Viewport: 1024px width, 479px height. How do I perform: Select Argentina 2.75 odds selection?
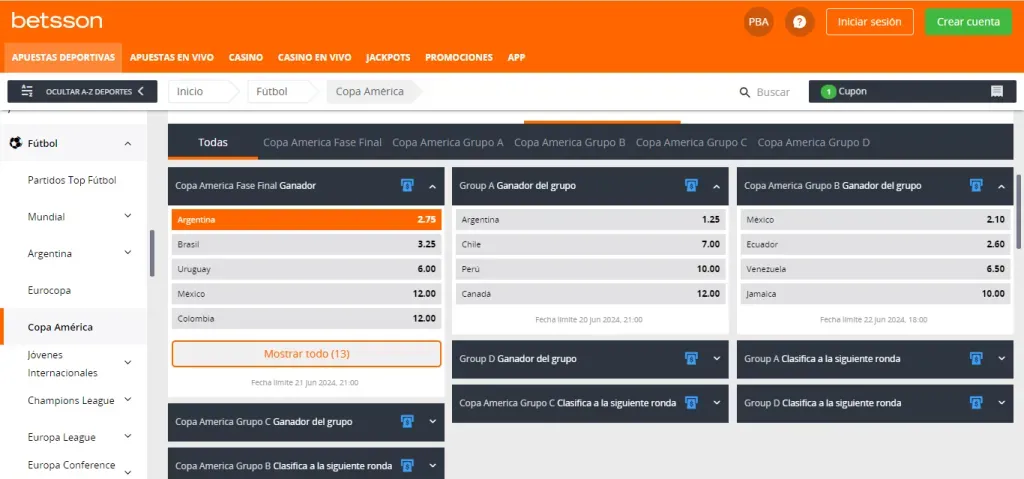pos(306,219)
